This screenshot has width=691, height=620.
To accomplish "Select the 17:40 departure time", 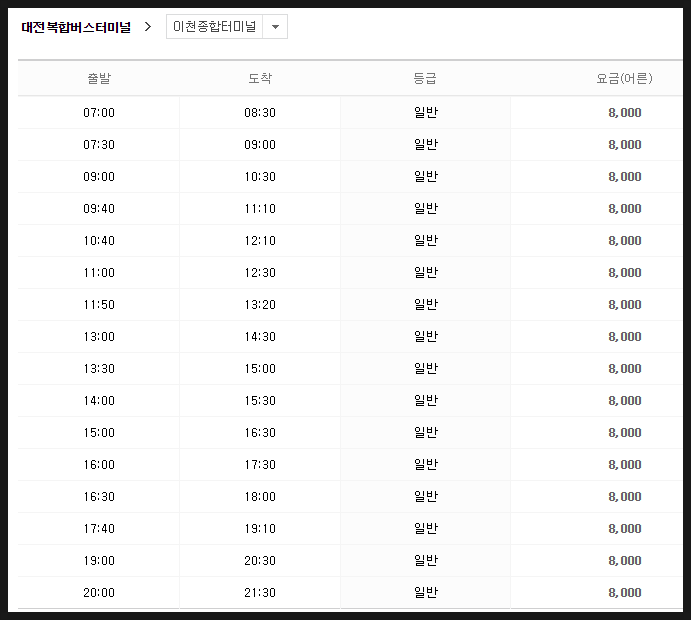I will click(99, 528).
